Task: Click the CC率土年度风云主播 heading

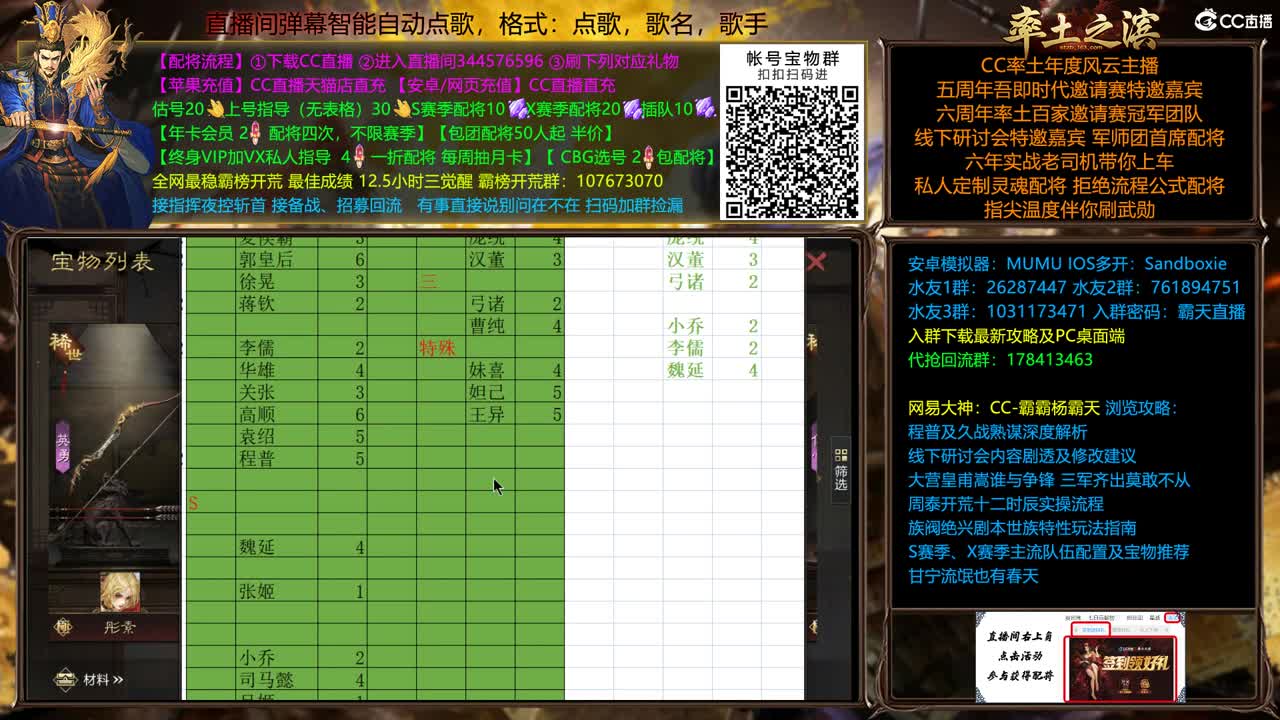Action: (1069, 66)
